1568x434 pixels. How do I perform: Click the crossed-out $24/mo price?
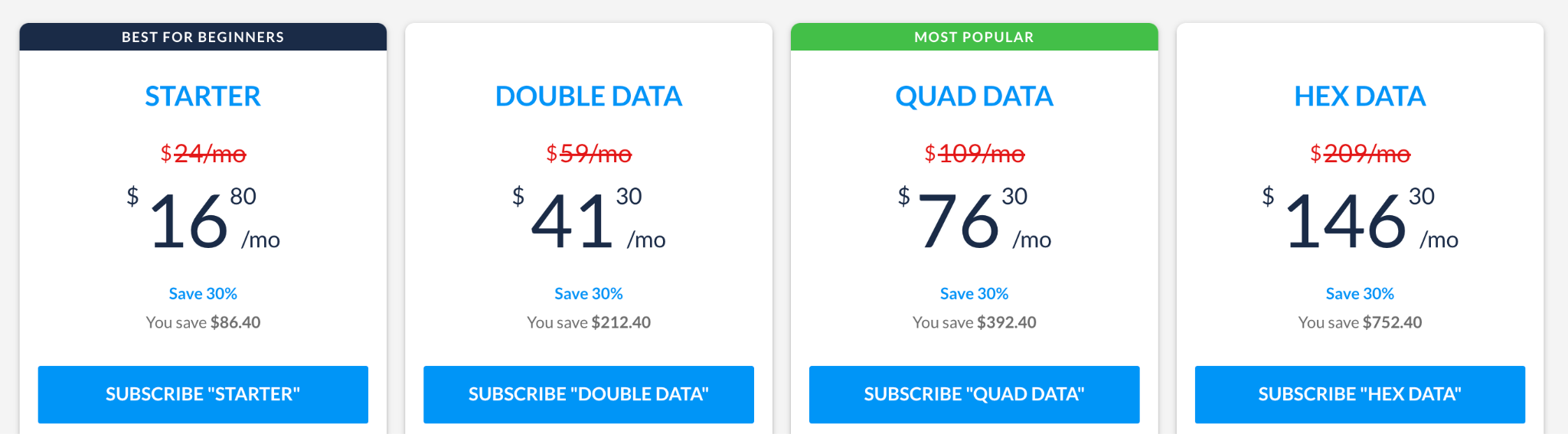click(x=203, y=154)
